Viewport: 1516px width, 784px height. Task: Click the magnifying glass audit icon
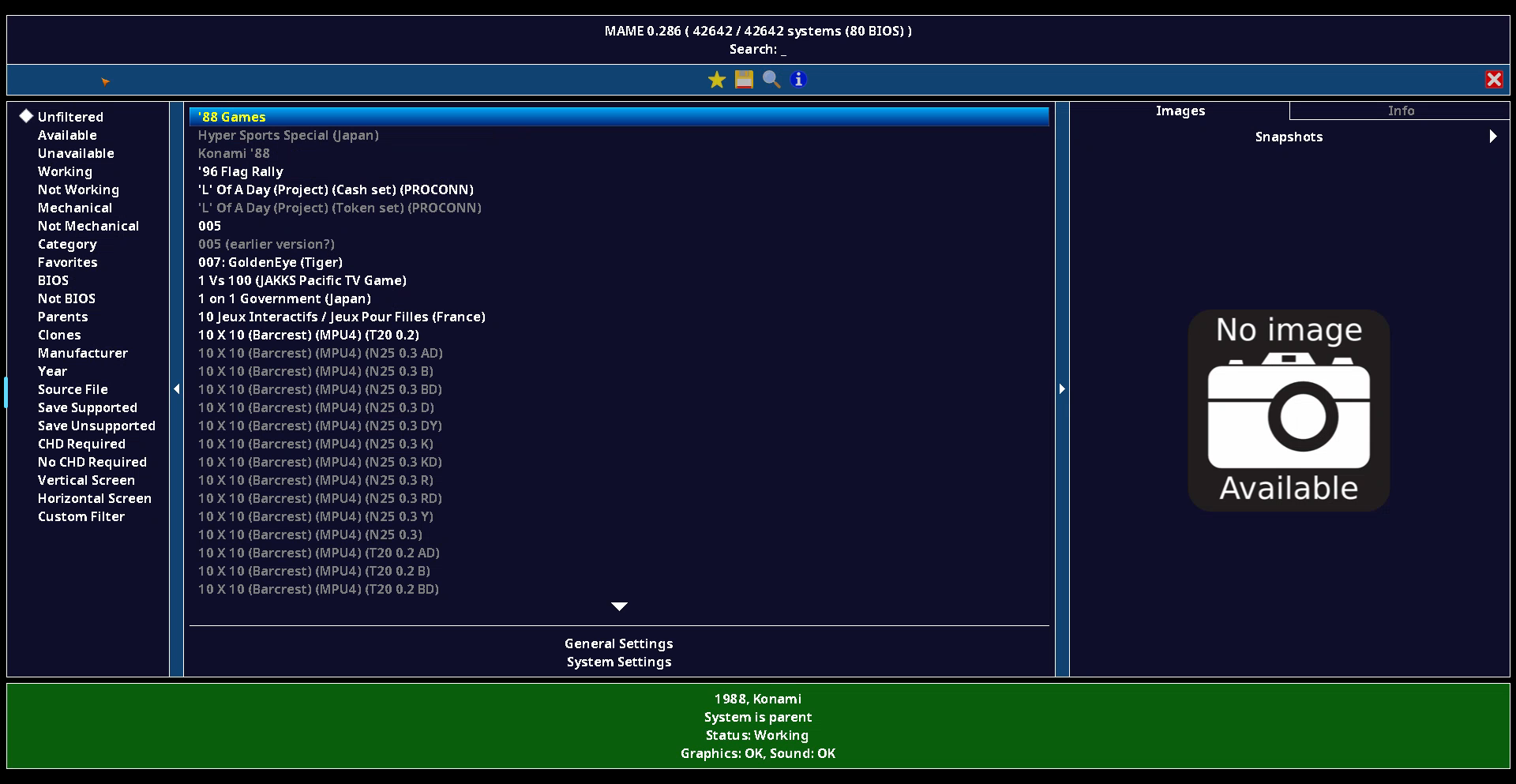pos(771,80)
